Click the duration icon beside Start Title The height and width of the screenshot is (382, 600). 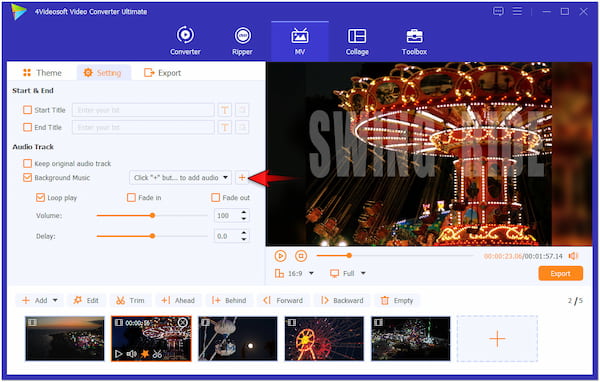click(x=242, y=110)
